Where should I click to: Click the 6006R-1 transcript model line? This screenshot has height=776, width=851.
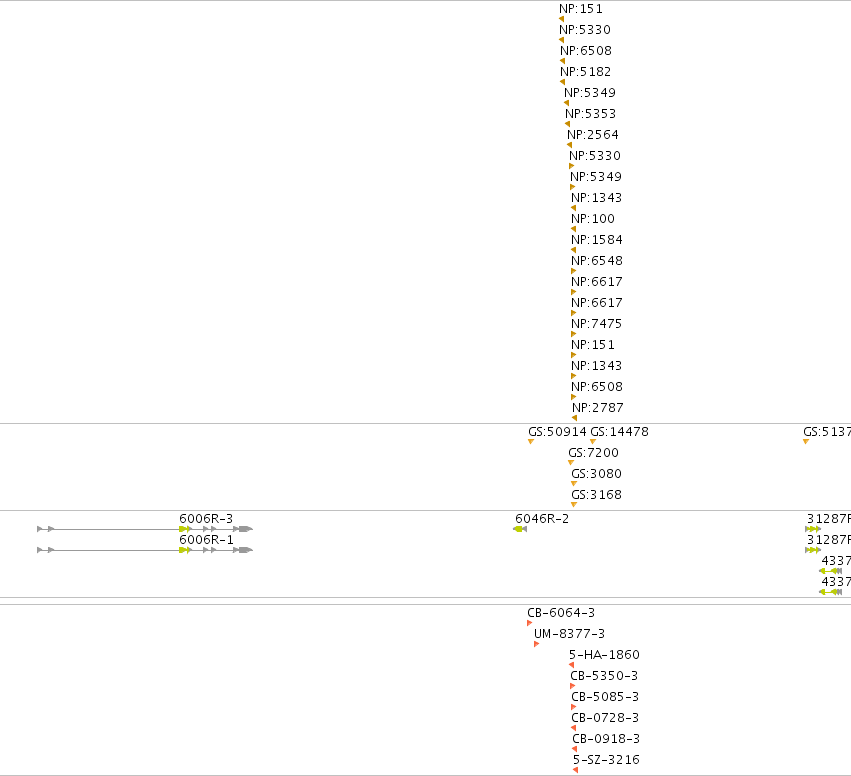pos(145,550)
